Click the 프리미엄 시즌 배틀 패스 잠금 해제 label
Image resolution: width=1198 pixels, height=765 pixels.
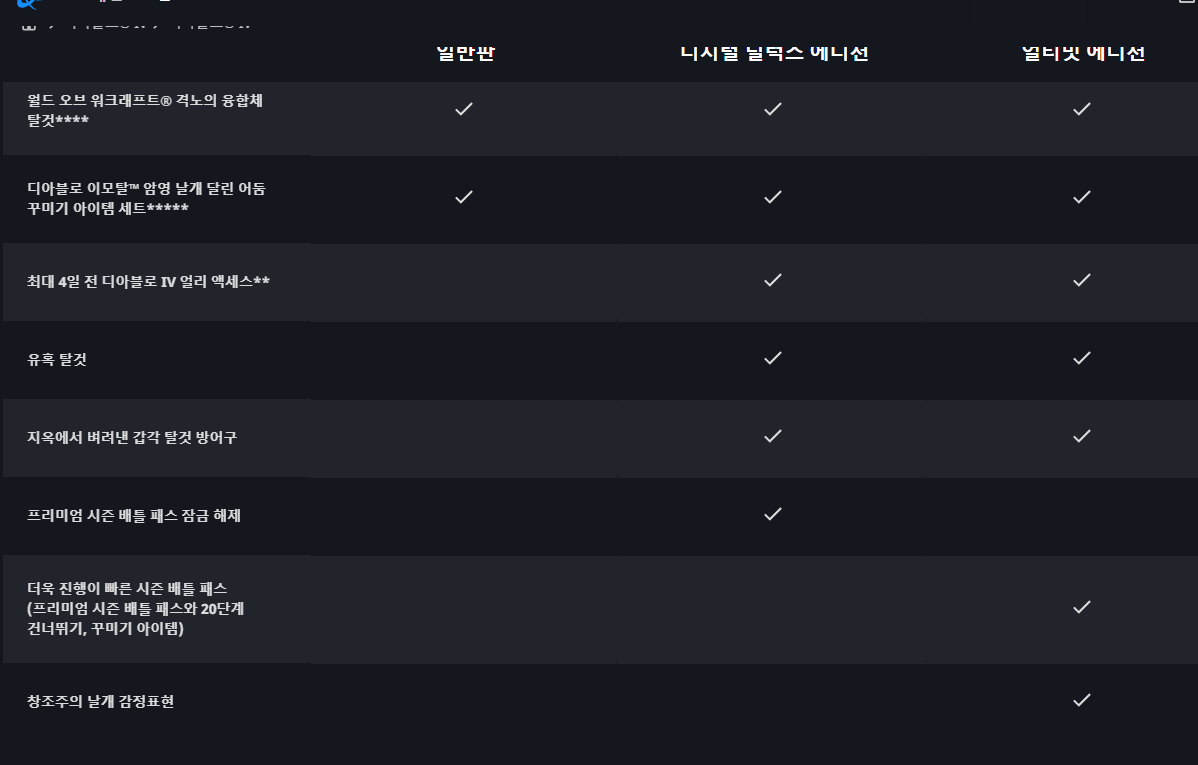coord(134,515)
